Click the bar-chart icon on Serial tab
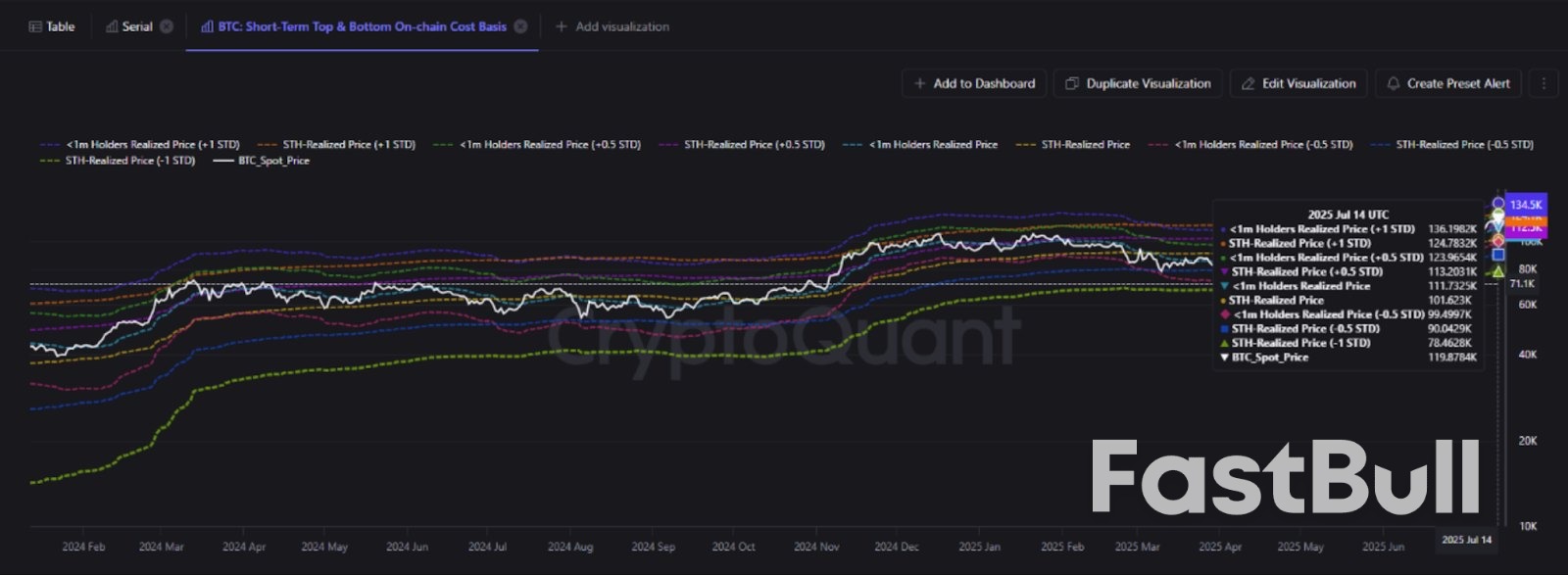 point(112,26)
